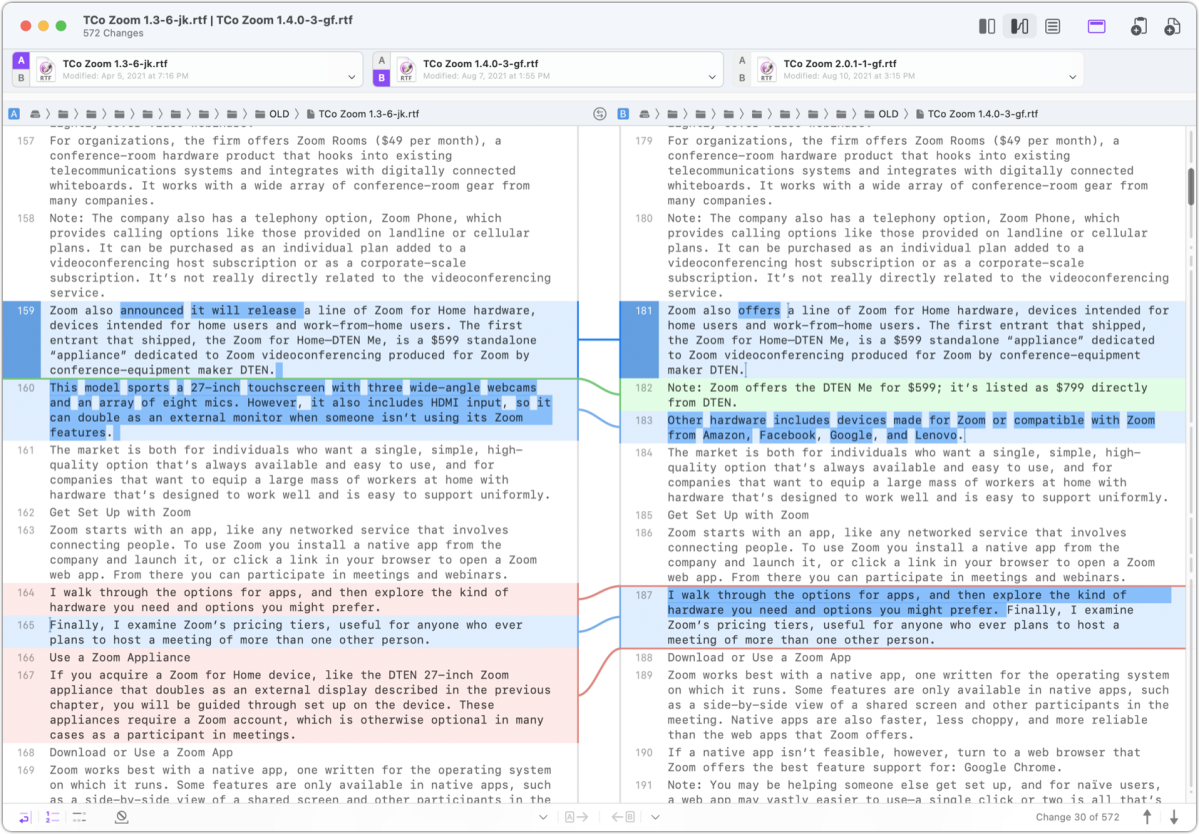Click the swap A and B sides icon
This screenshot has height=834, width=1199.
tap(600, 114)
